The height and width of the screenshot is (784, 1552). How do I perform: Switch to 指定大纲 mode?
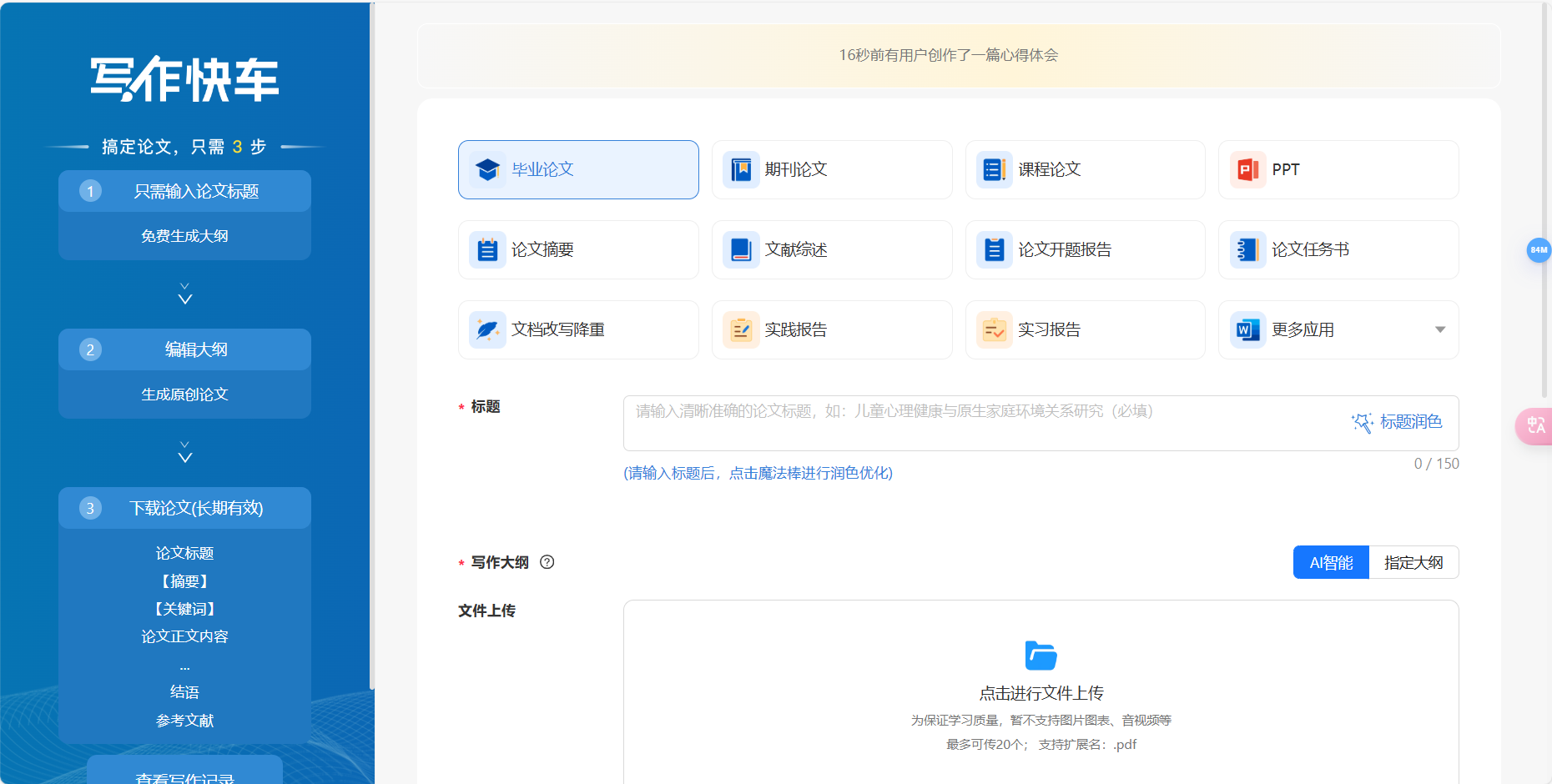point(1414,562)
